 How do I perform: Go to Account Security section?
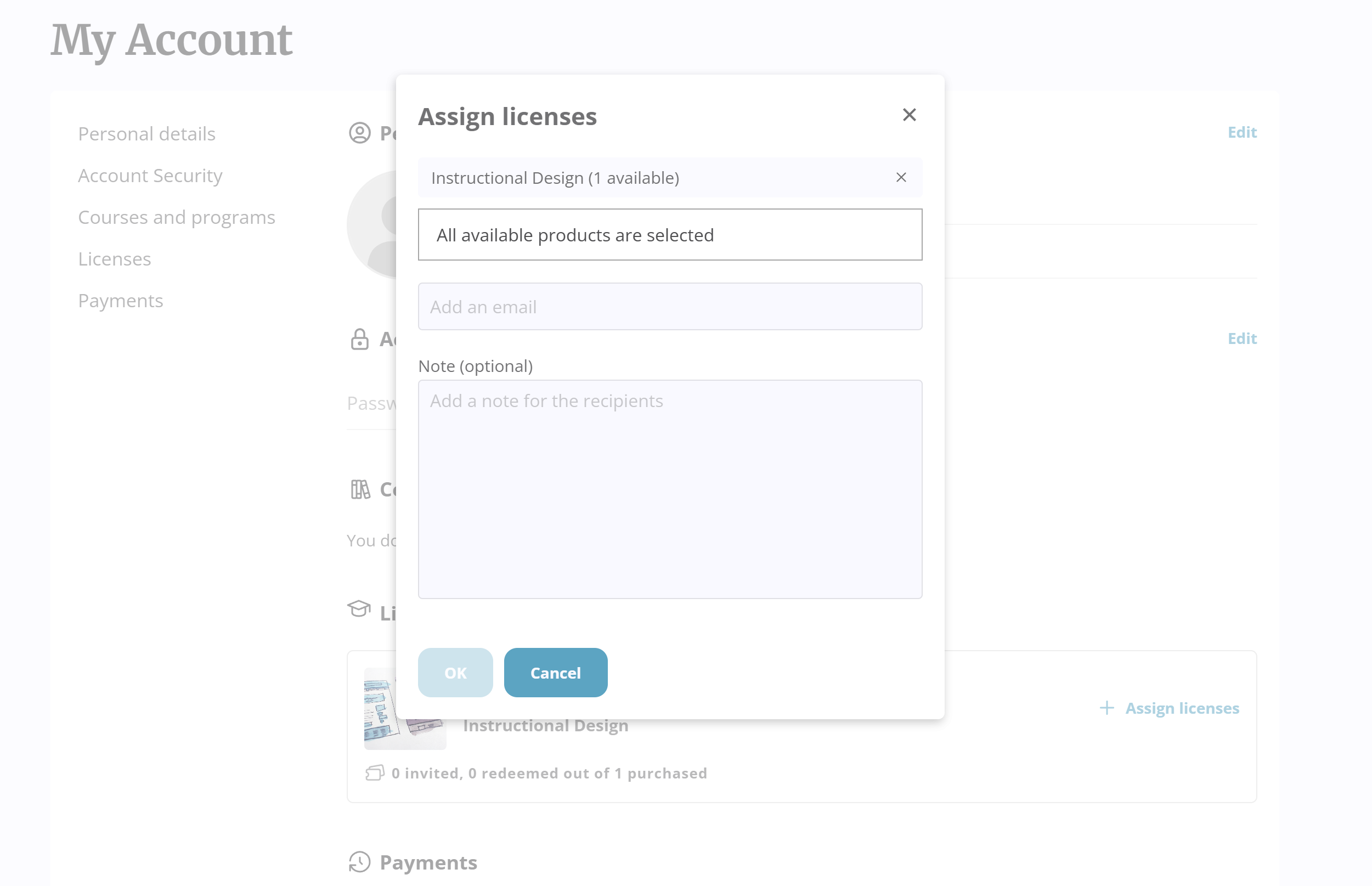click(150, 176)
